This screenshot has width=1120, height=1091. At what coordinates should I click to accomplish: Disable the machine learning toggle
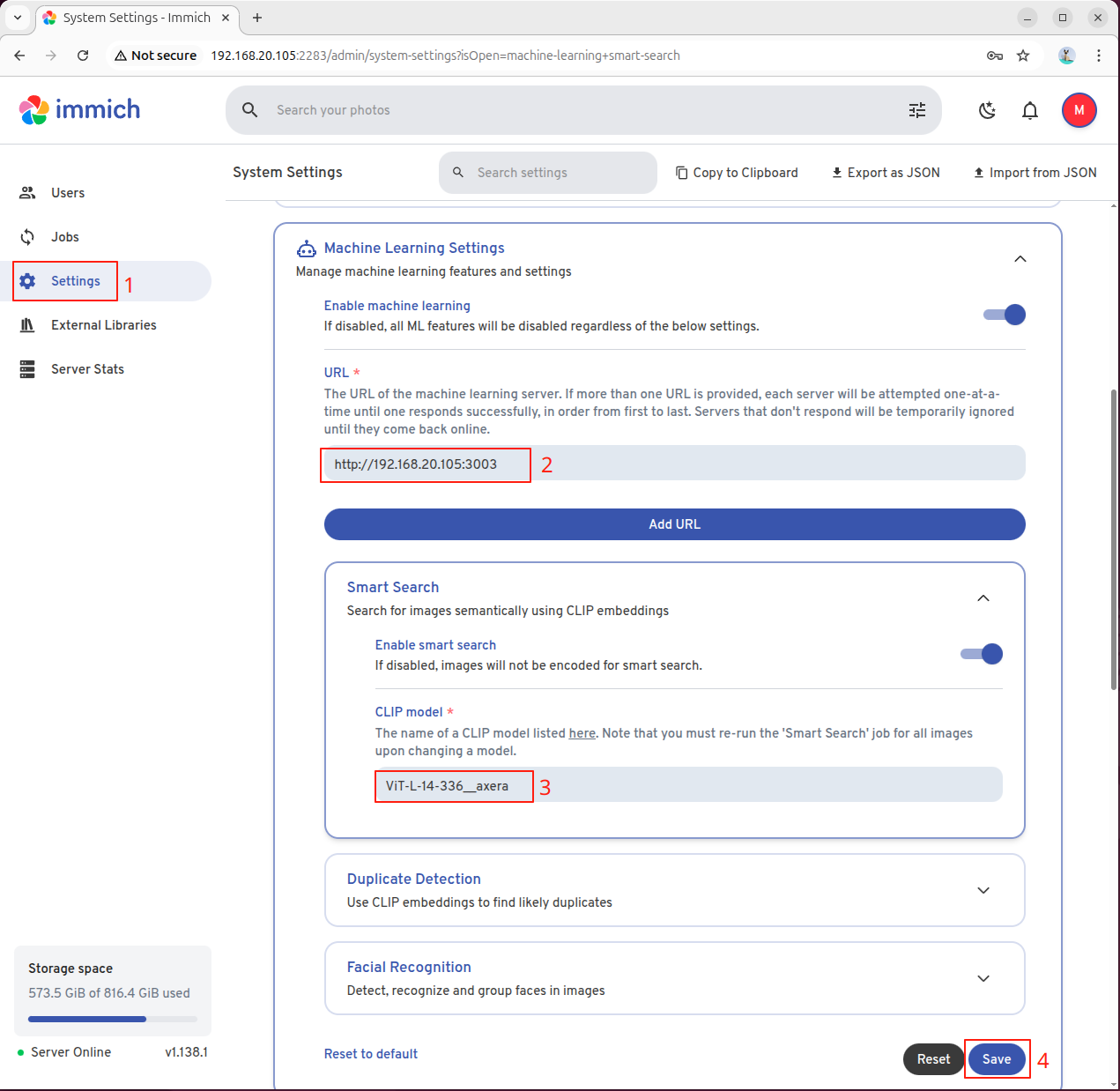[1005, 315]
